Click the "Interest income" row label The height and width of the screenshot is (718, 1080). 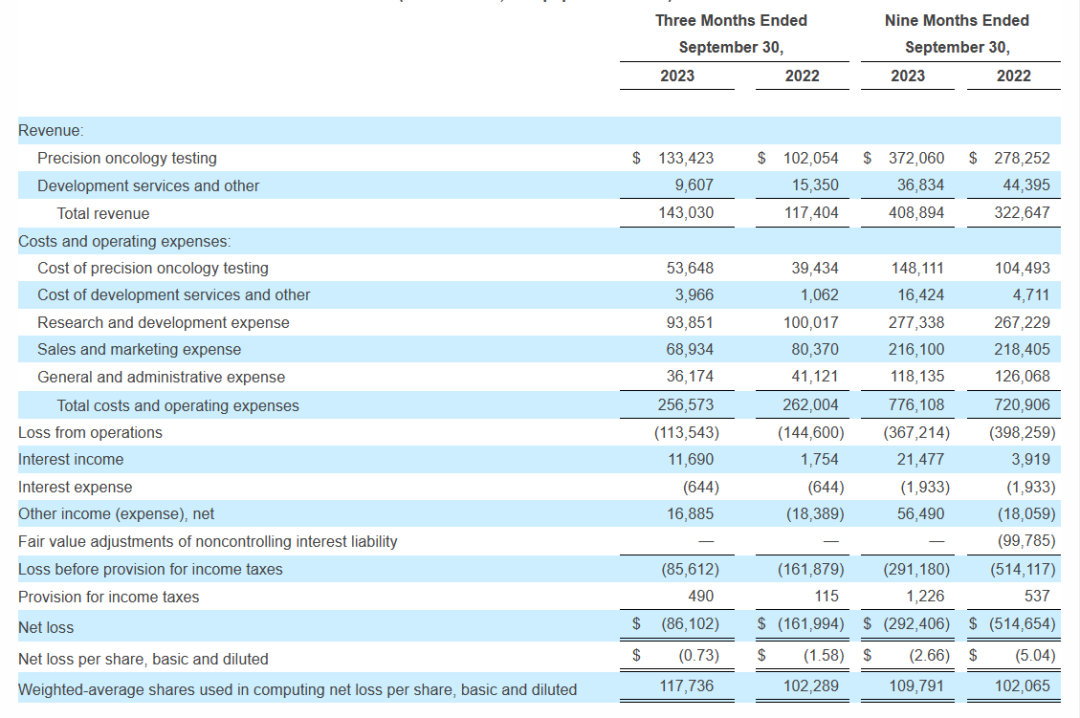[x=71, y=459]
